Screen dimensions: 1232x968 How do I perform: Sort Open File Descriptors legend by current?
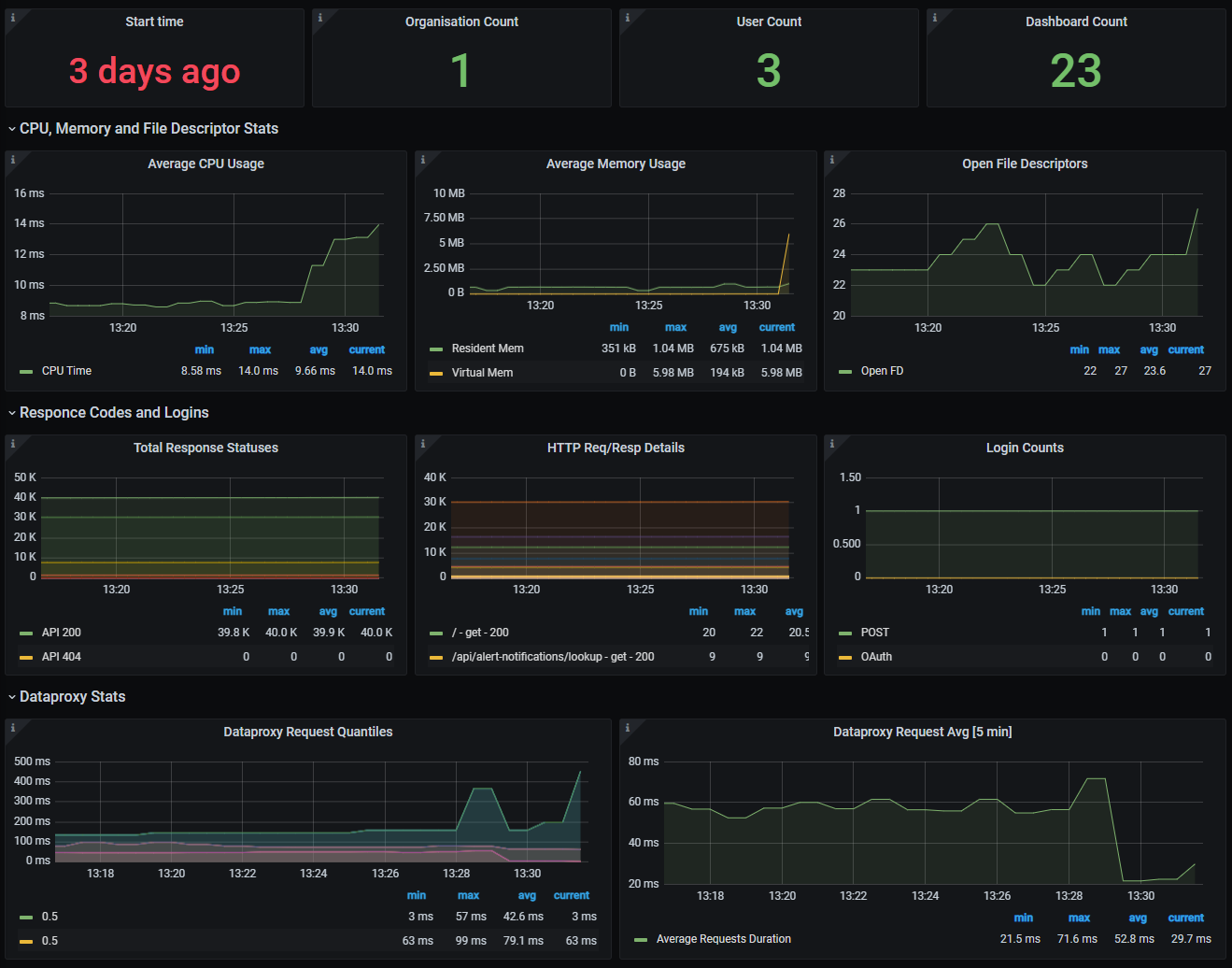1185,349
